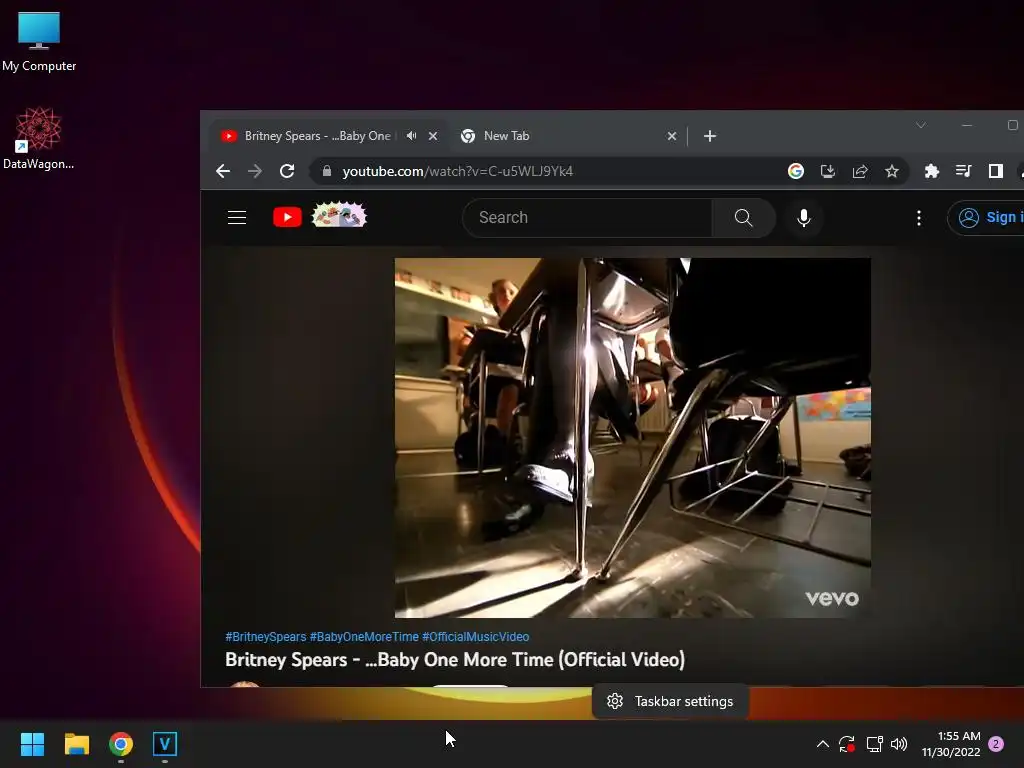Click on the video player to pause
The height and width of the screenshot is (768, 1024).
(x=632, y=438)
